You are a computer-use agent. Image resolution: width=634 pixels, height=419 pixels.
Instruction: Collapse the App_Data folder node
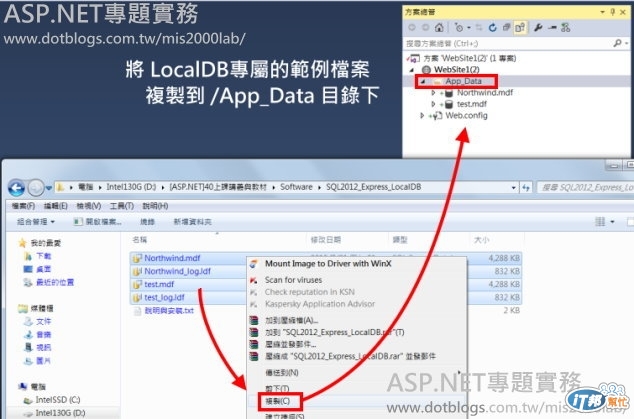click(423, 81)
